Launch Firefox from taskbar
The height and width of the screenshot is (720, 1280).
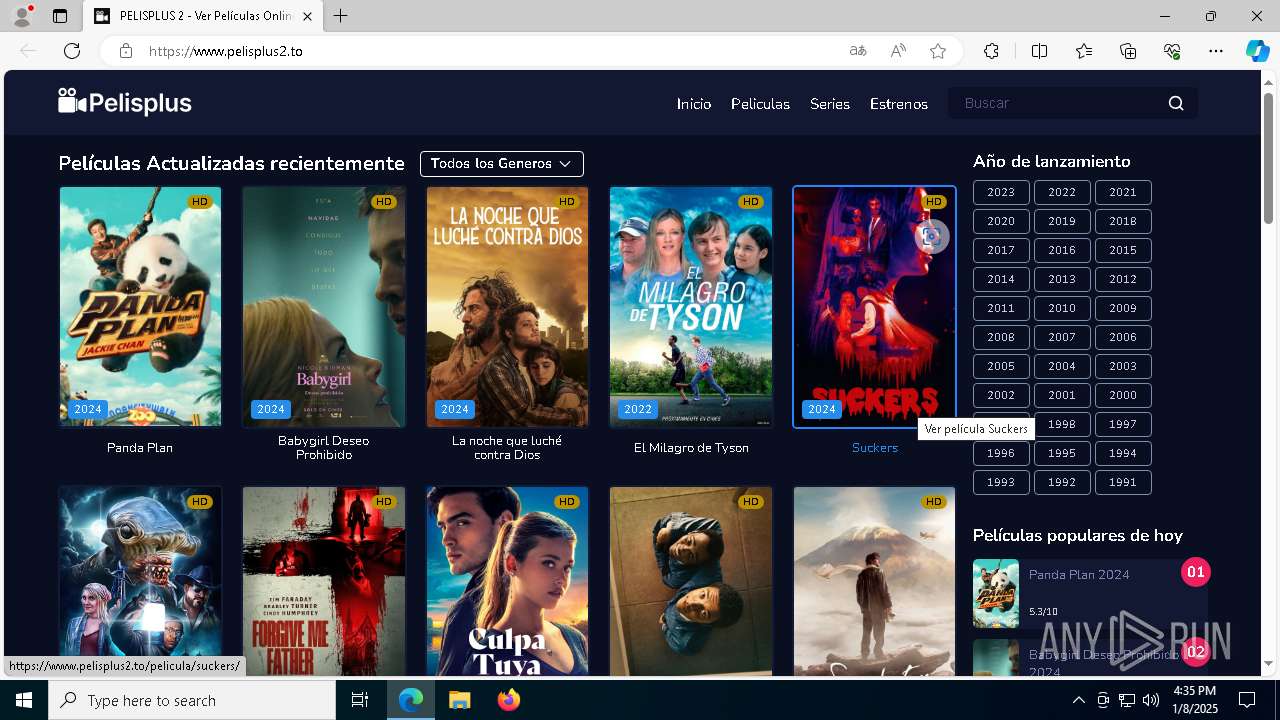[508, 700]
